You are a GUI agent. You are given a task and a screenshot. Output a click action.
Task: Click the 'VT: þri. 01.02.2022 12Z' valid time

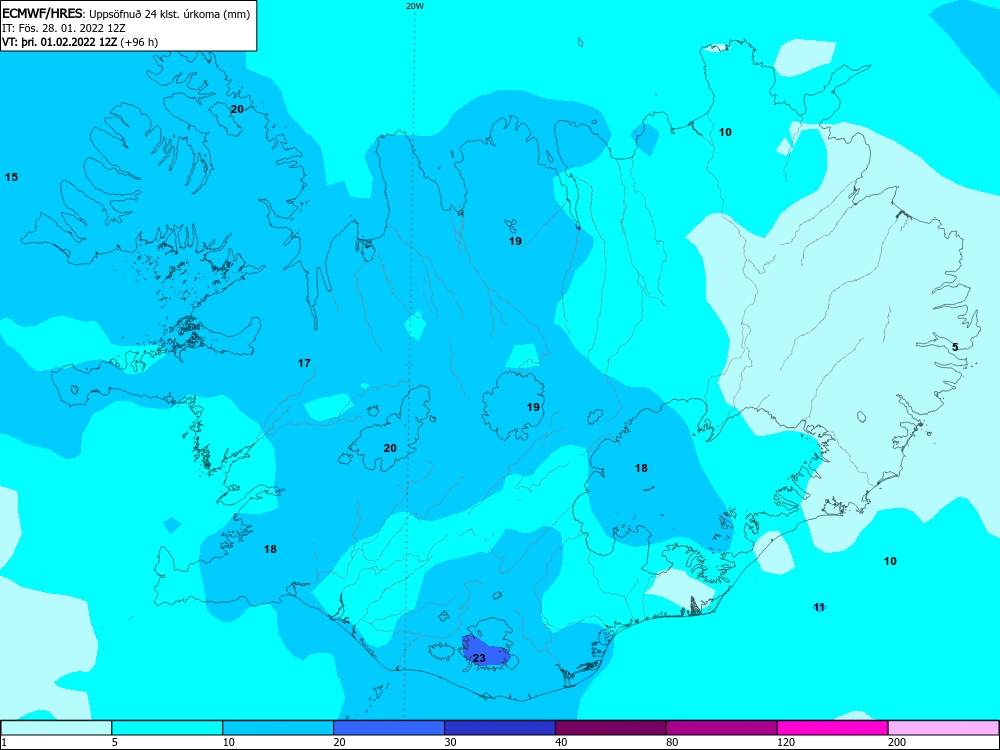60,42
